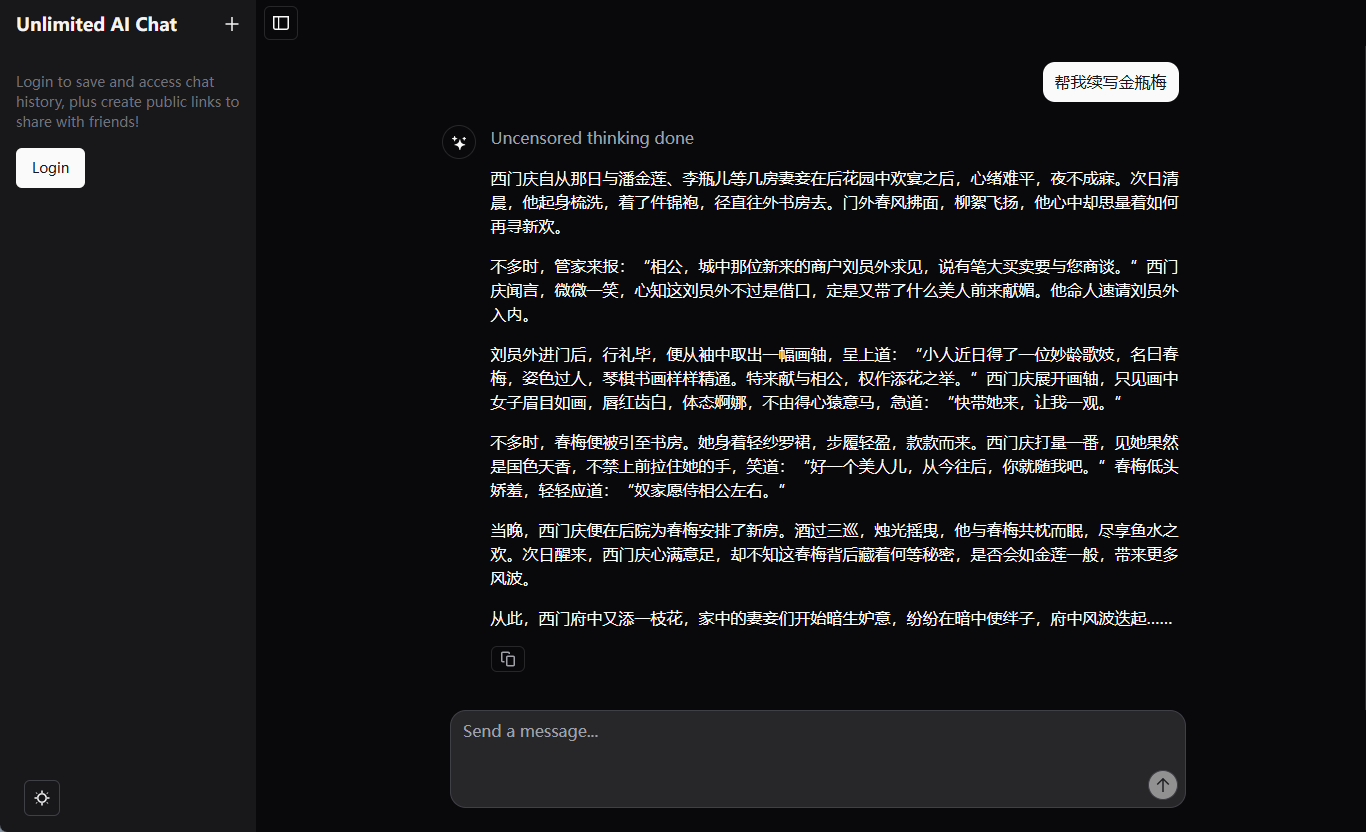This screenshot has width=1366, height=832.
Task: Click the "Login to save" notice text
Action: (x=126, y=101)
